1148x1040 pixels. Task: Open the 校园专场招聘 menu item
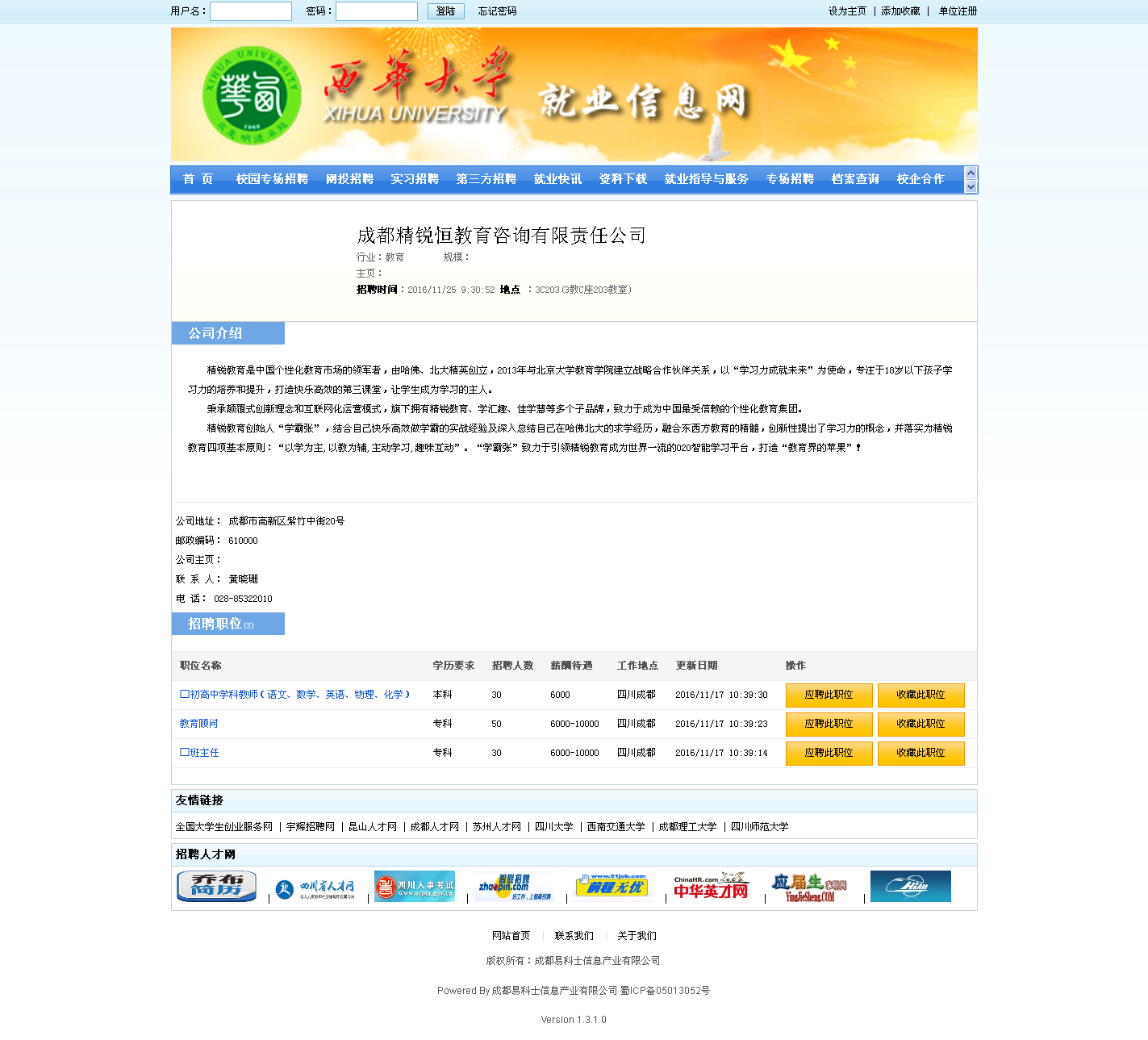[272, 179]
